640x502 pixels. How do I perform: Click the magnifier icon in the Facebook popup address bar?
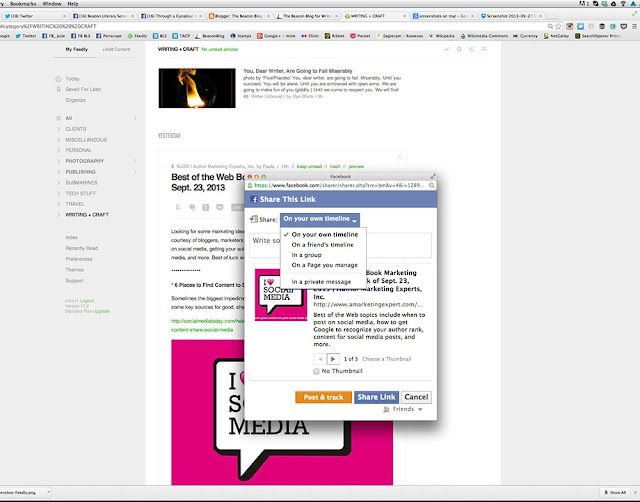coord(431,185)
